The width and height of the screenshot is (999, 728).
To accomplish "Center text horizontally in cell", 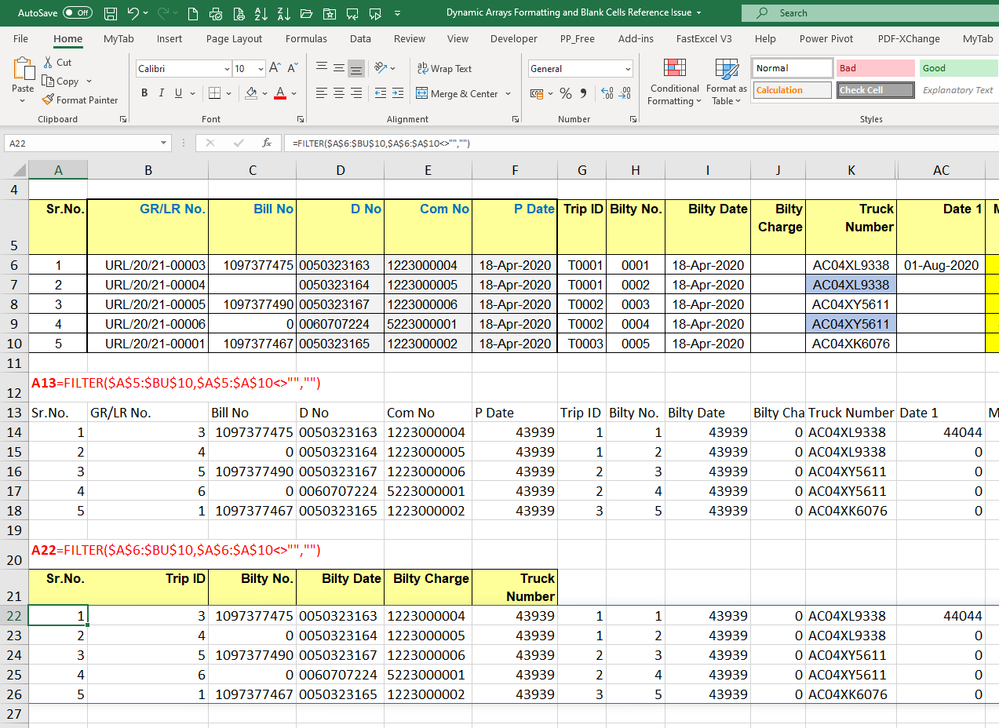I will pyautogui.click(x=339, y=93).
